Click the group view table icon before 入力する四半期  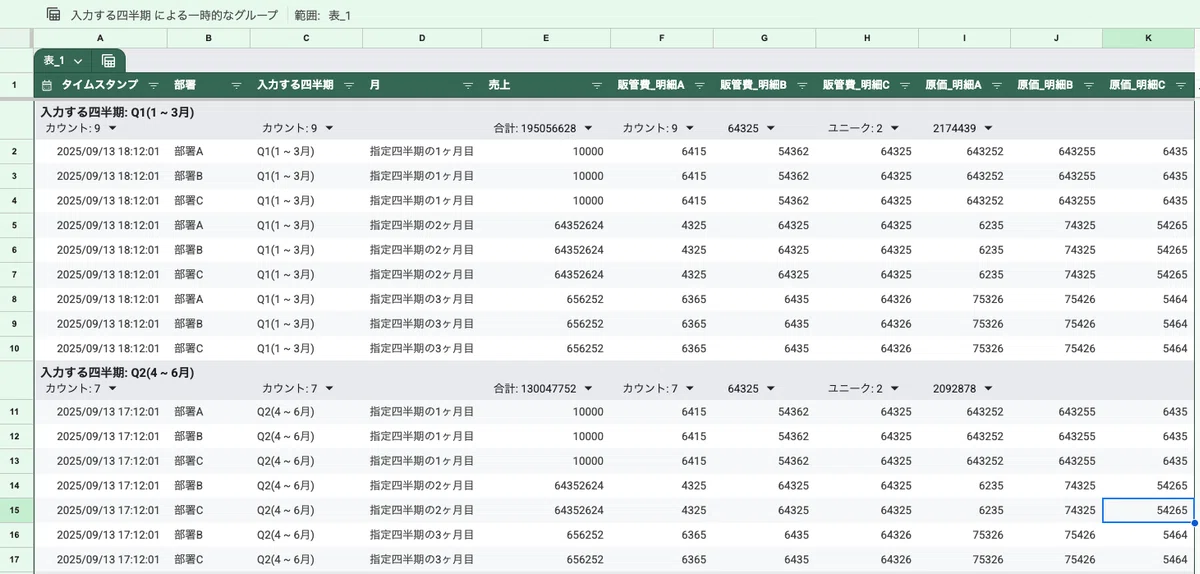(x=53, y=14)
